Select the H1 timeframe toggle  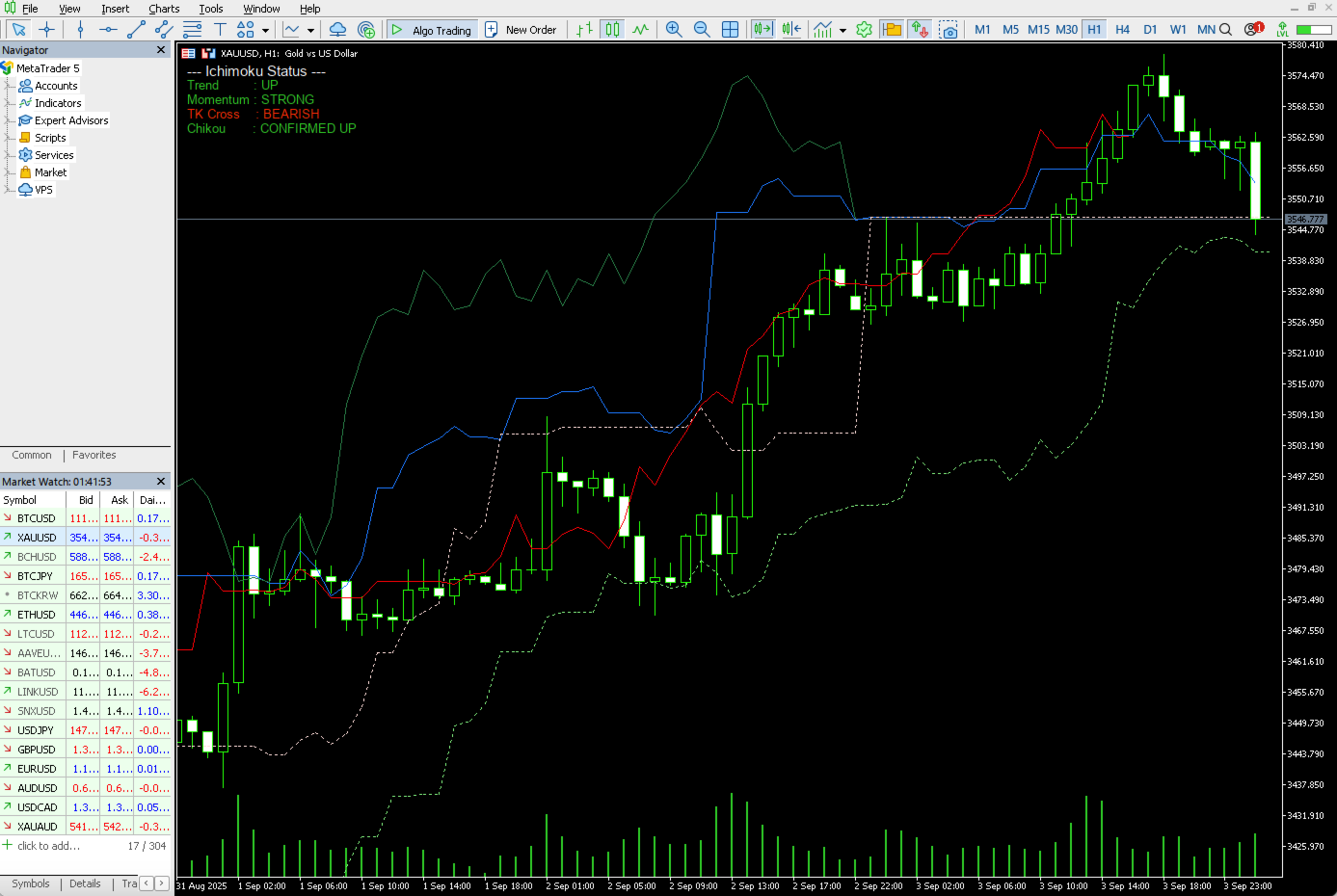pos(1094,30)
